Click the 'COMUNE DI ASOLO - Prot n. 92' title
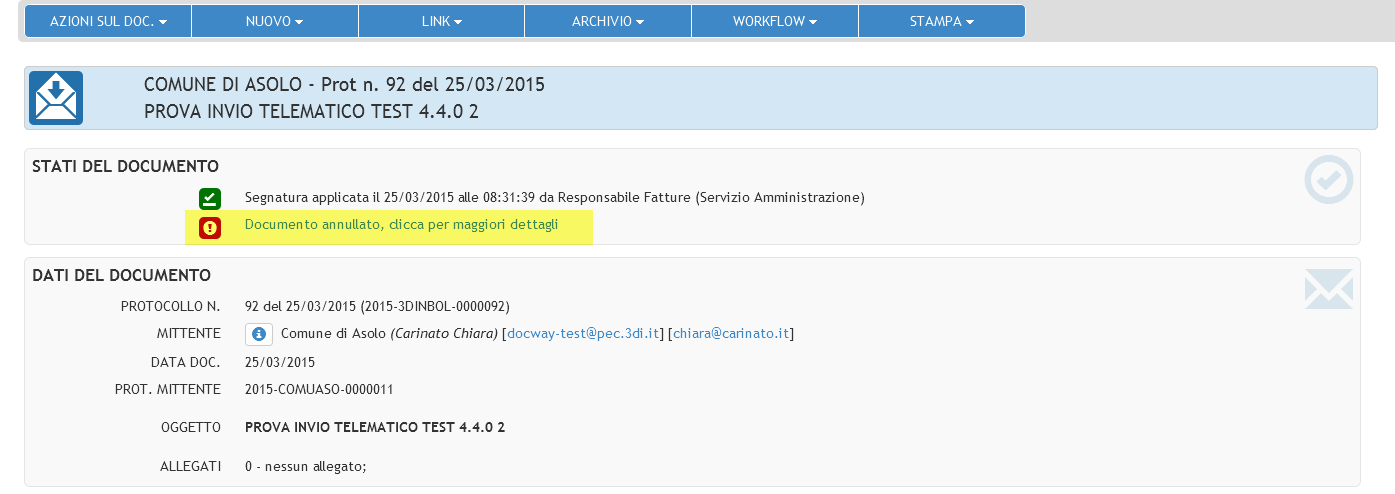This screenshot has width=1395, height=494. 345,85
